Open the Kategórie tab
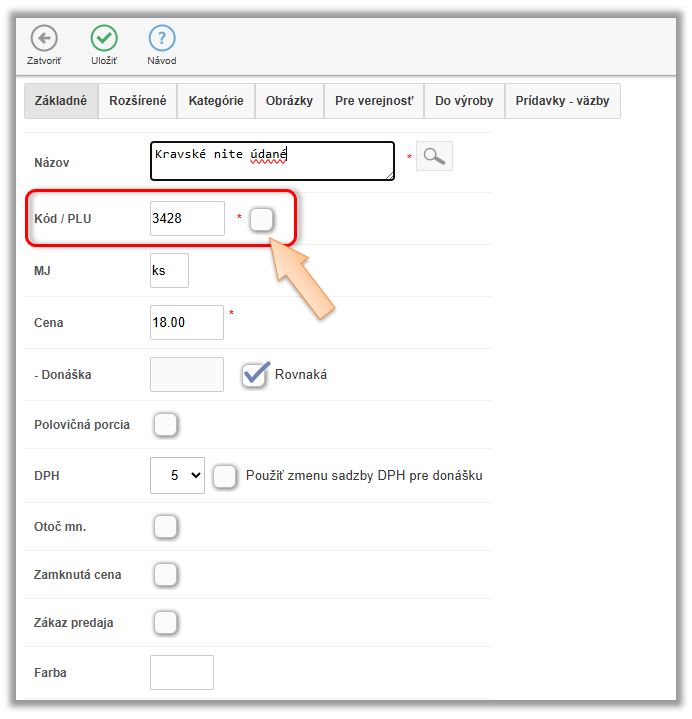 (216, 101)
